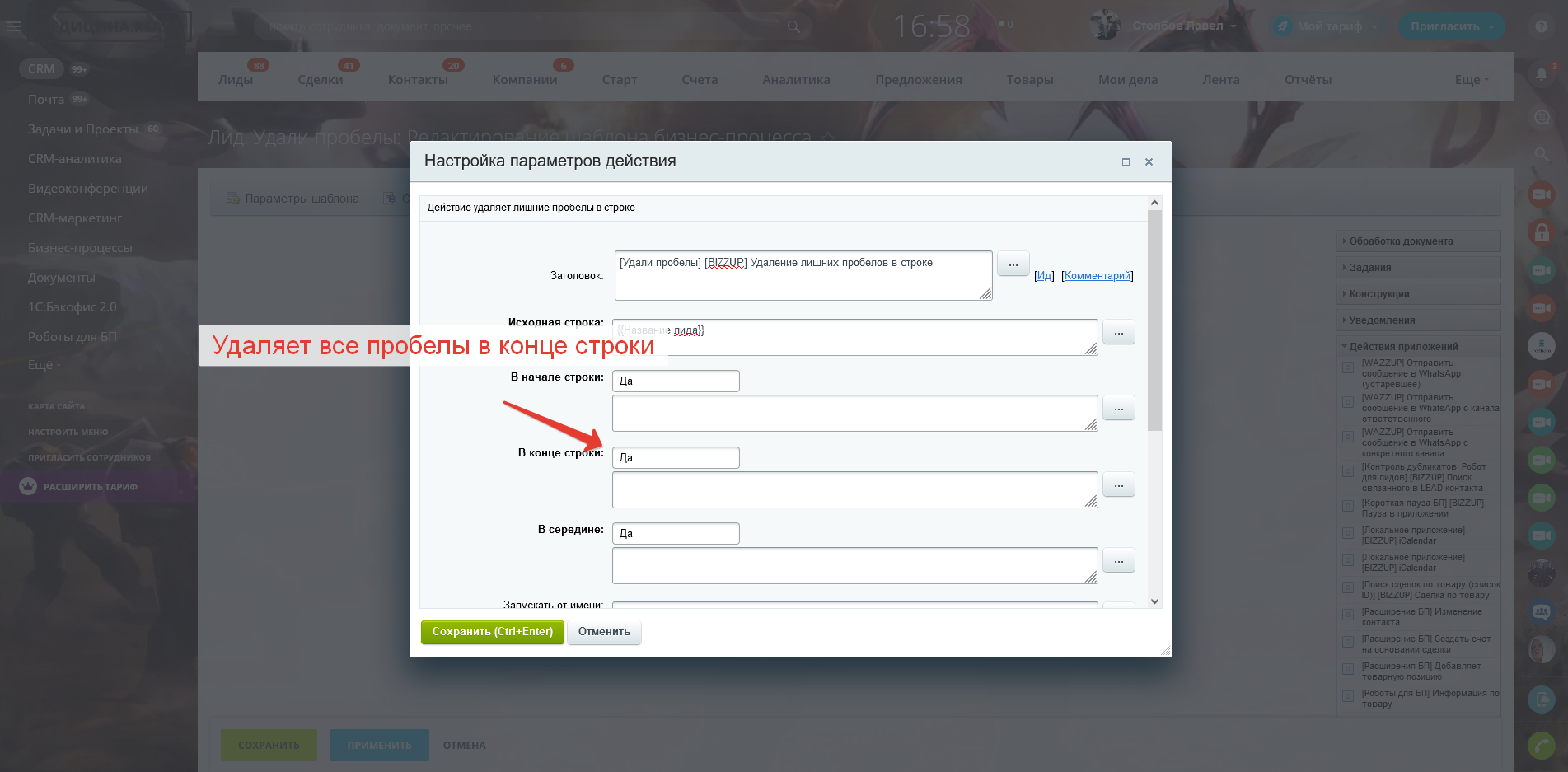Open the hamburger menu icon
Viewport: 1568px width, 772px height.
click(14, 26)
